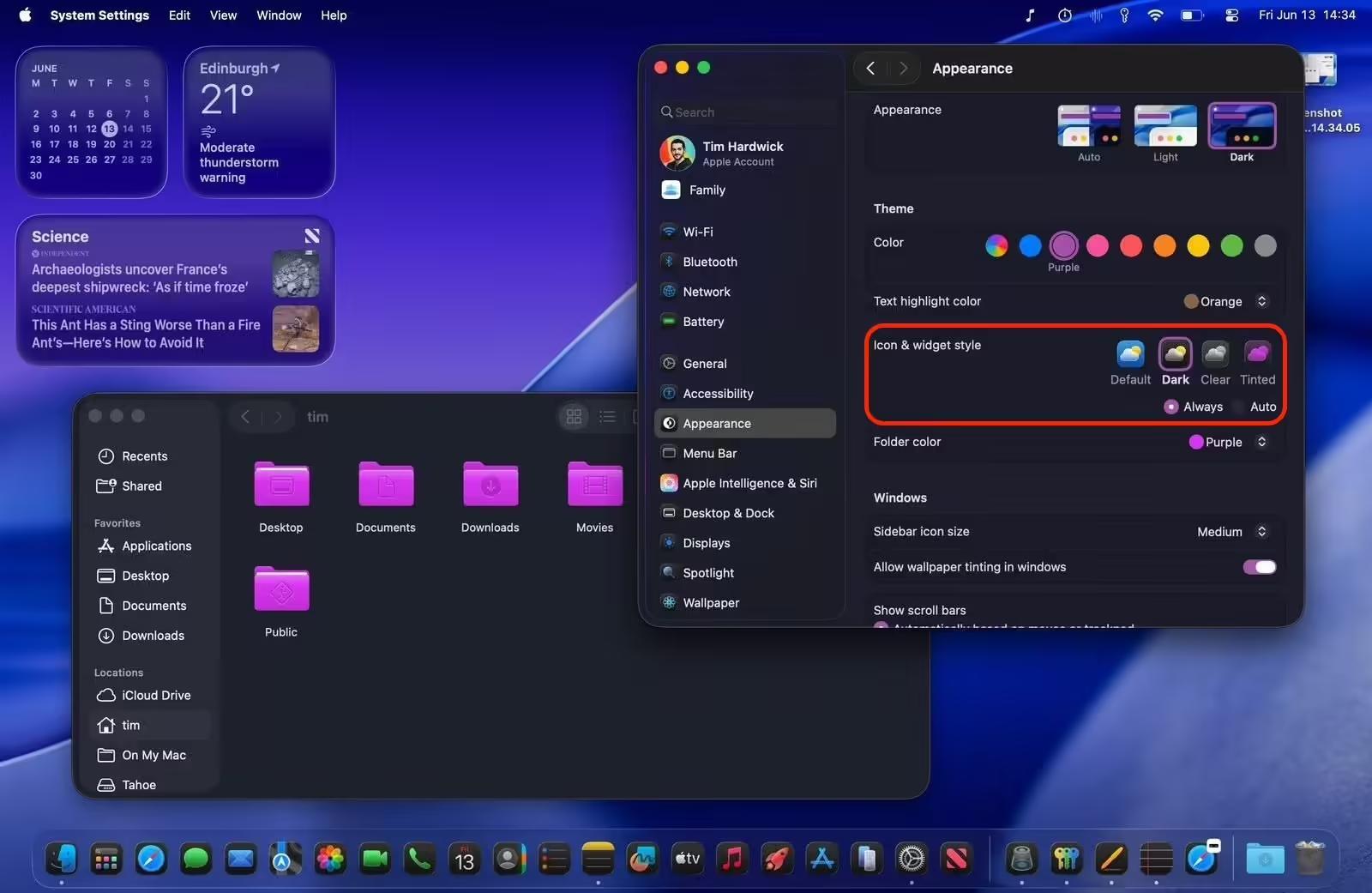Open the Text highlight color dropdown
Image resolution: width=1372 pixels, height=893 pixels.
coord(1225,301)
